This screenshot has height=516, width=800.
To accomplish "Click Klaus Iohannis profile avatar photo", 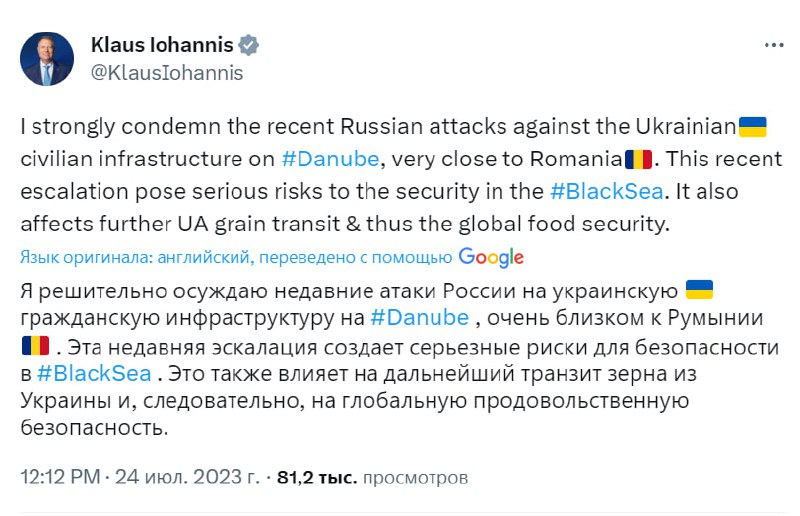I will [x=47, y=59].
